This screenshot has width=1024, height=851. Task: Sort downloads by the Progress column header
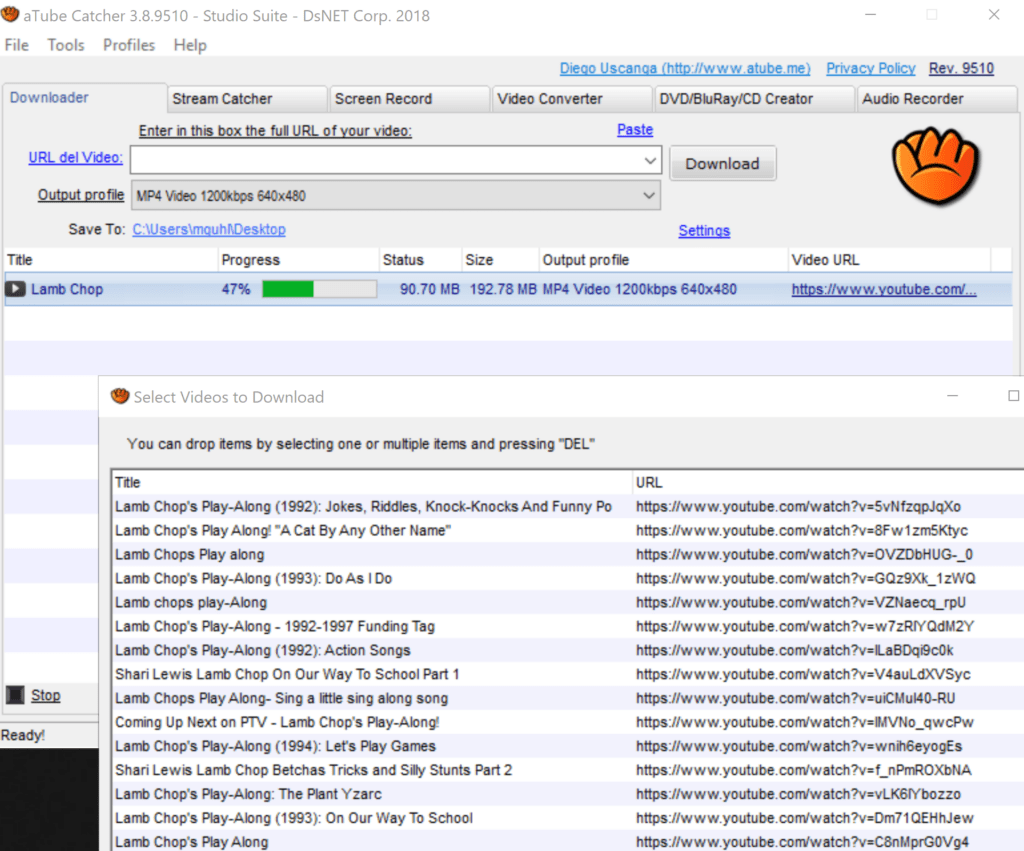(x=298, y=260)
